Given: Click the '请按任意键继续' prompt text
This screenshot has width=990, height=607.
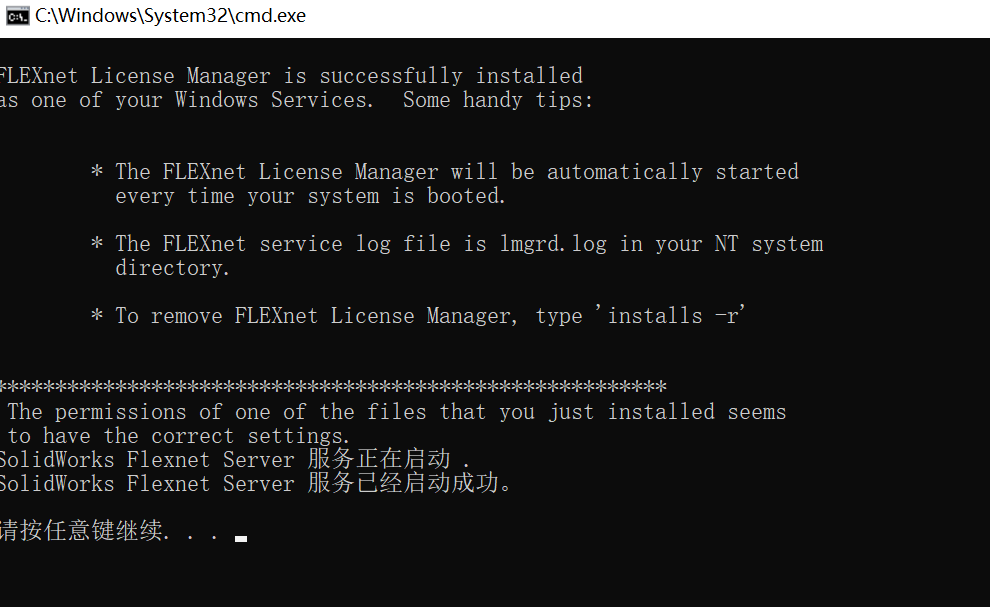Looking at the screenshot, I should pyautogui.click(x=83, y=531).
